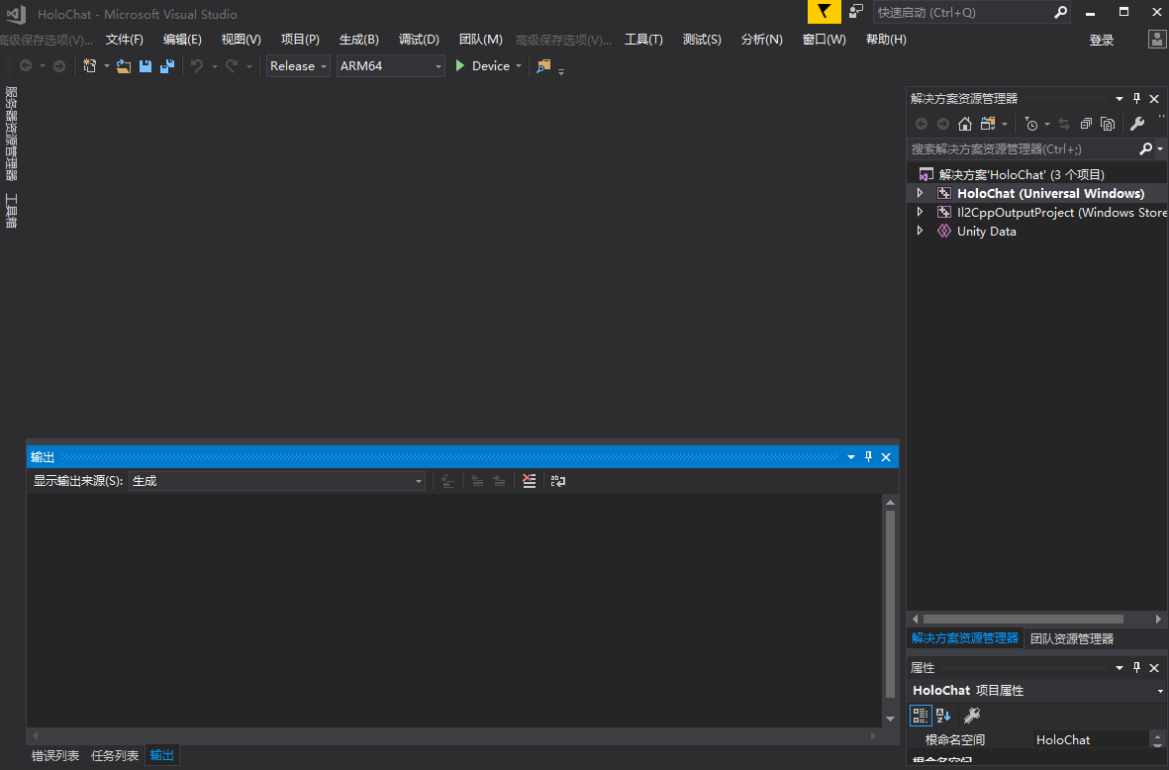Open Properties wrench in Solution Explorer toolbar
The width and height of the screenshot is (1169, 770).
click(1137, 124)
